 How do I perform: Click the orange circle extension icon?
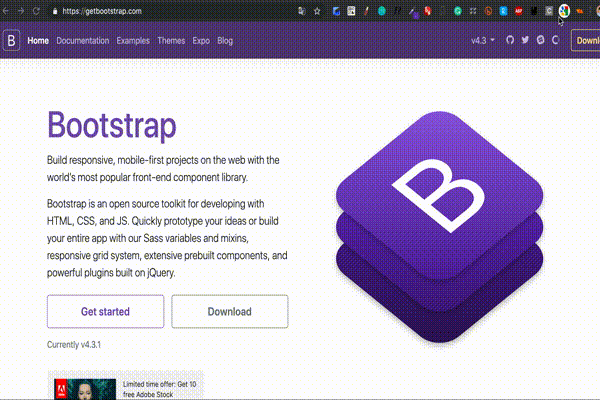point(488,11)
